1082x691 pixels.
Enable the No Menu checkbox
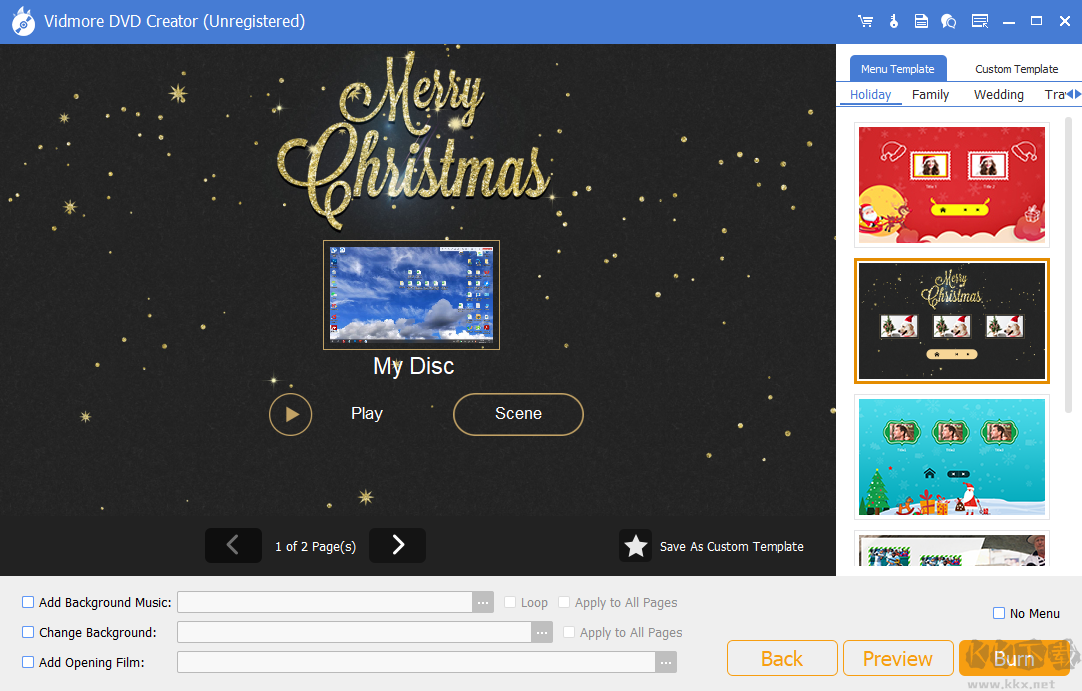pos(997,613)
